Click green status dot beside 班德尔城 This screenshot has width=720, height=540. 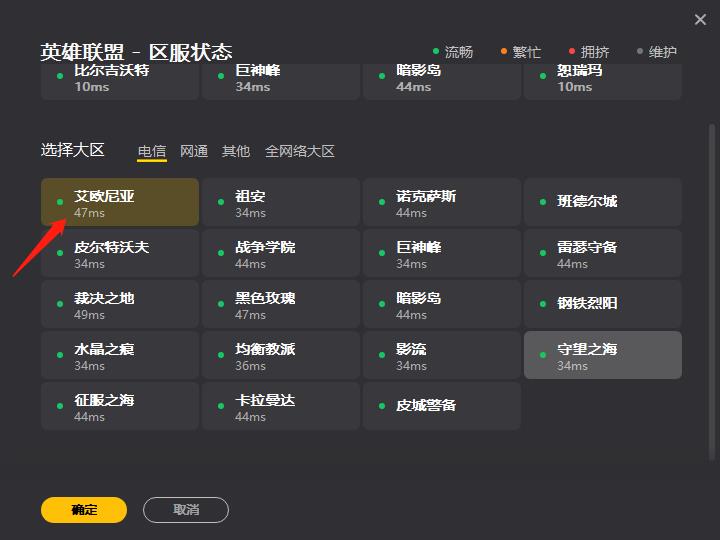pyautogui.click(x=543, y=202)
